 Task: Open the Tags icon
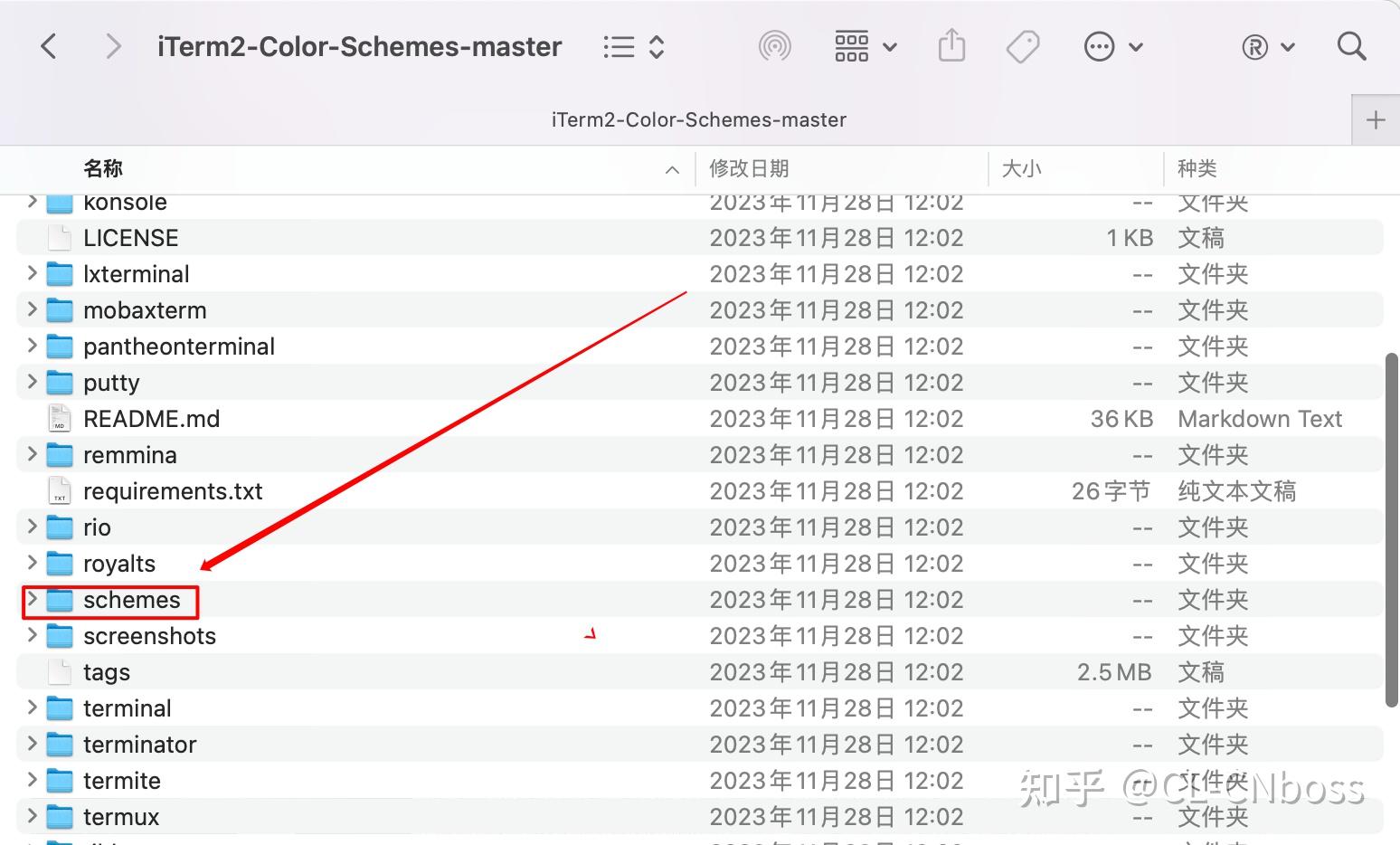[x=1022, y=45]
